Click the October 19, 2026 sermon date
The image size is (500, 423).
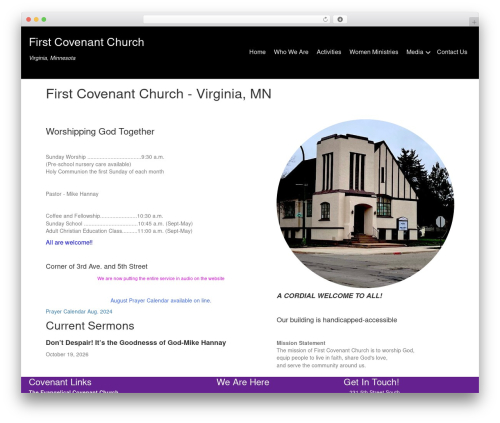(x=67, y=354)
